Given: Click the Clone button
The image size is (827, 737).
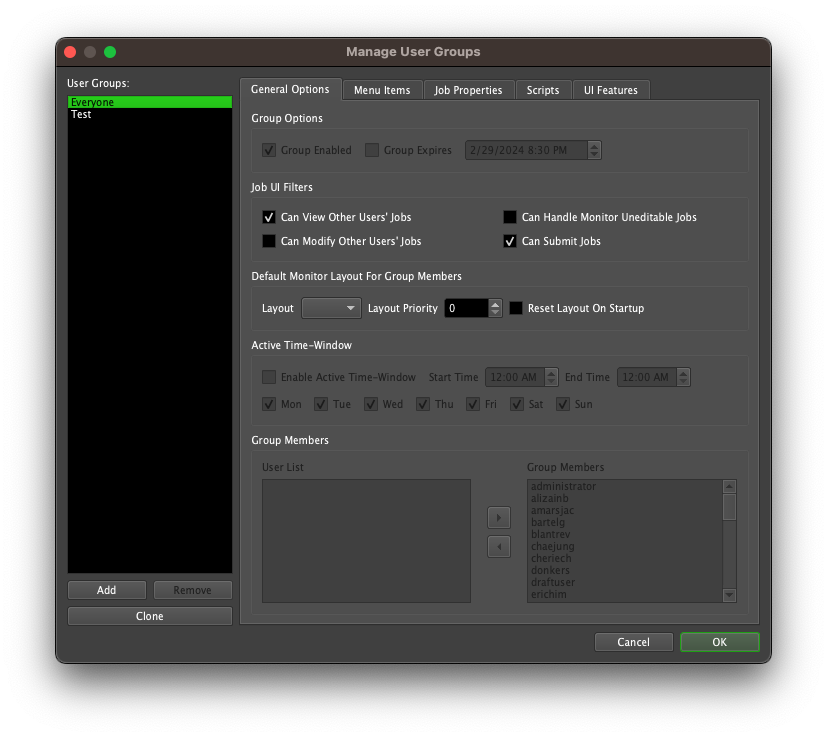Looking at the screenshot, I should click(149, 616).
